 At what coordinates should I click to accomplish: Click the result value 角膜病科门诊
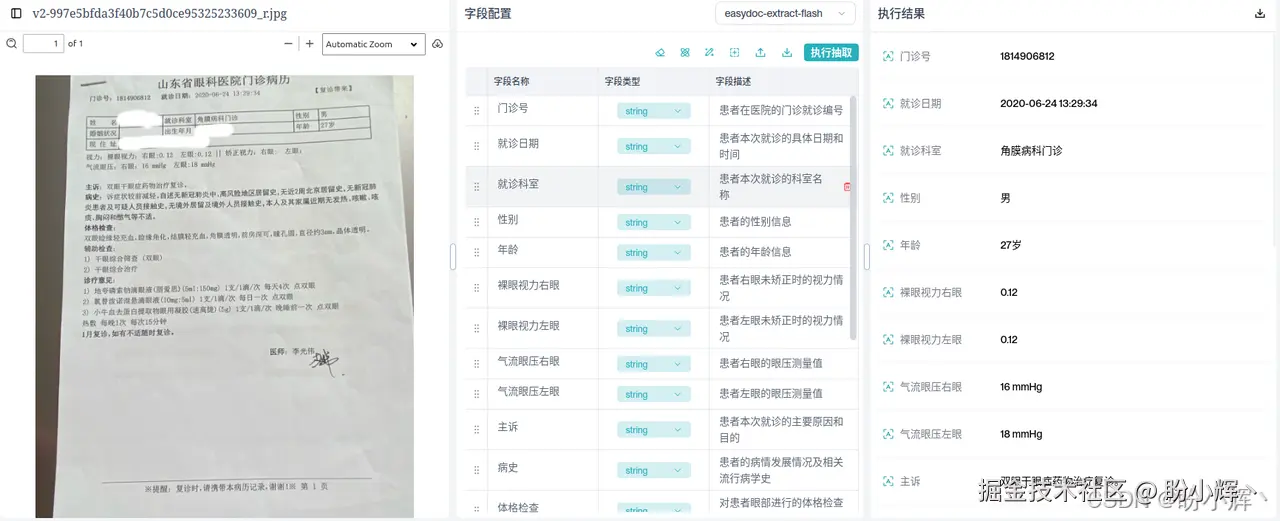[1031, 151]
